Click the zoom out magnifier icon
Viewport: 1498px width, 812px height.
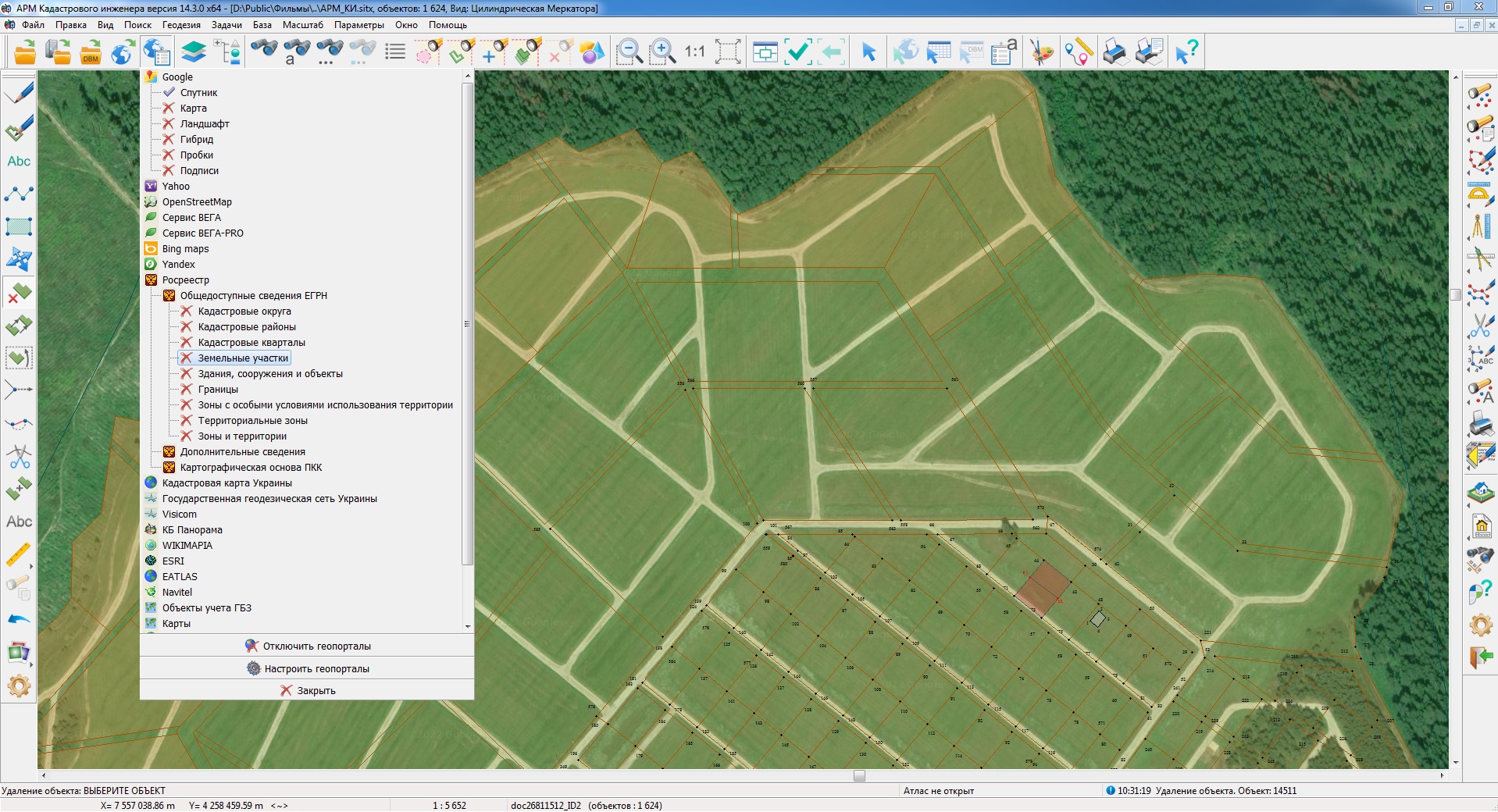[x=629, y=52]
